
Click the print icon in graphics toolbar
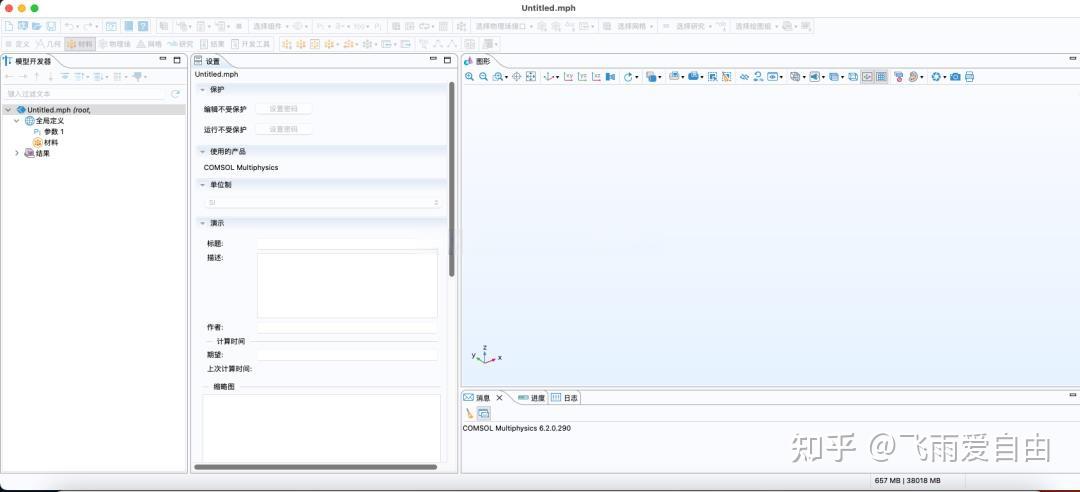[969, 77]
